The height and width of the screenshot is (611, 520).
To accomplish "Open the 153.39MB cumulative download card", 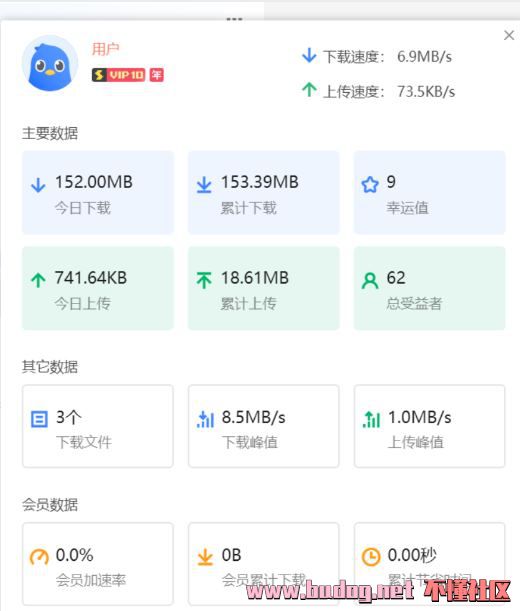I will (x=264, y=192).
